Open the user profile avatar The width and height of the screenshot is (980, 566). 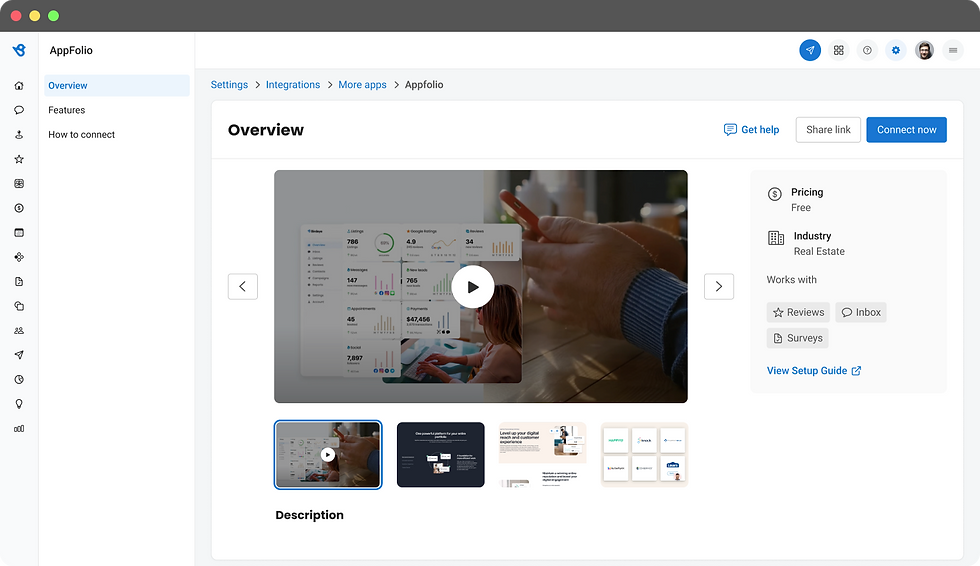click(x=924, y=50)
